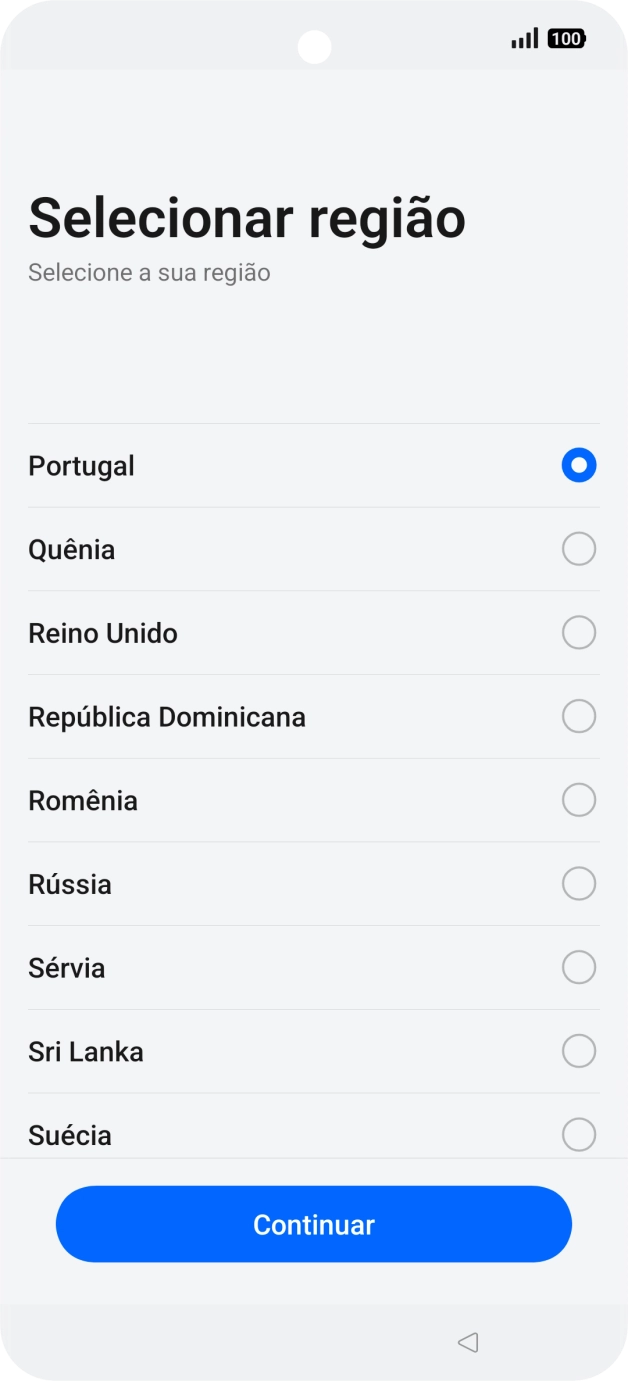Click the signal strength indicator
Viewport: 628px width, 1381px height.
525,39
